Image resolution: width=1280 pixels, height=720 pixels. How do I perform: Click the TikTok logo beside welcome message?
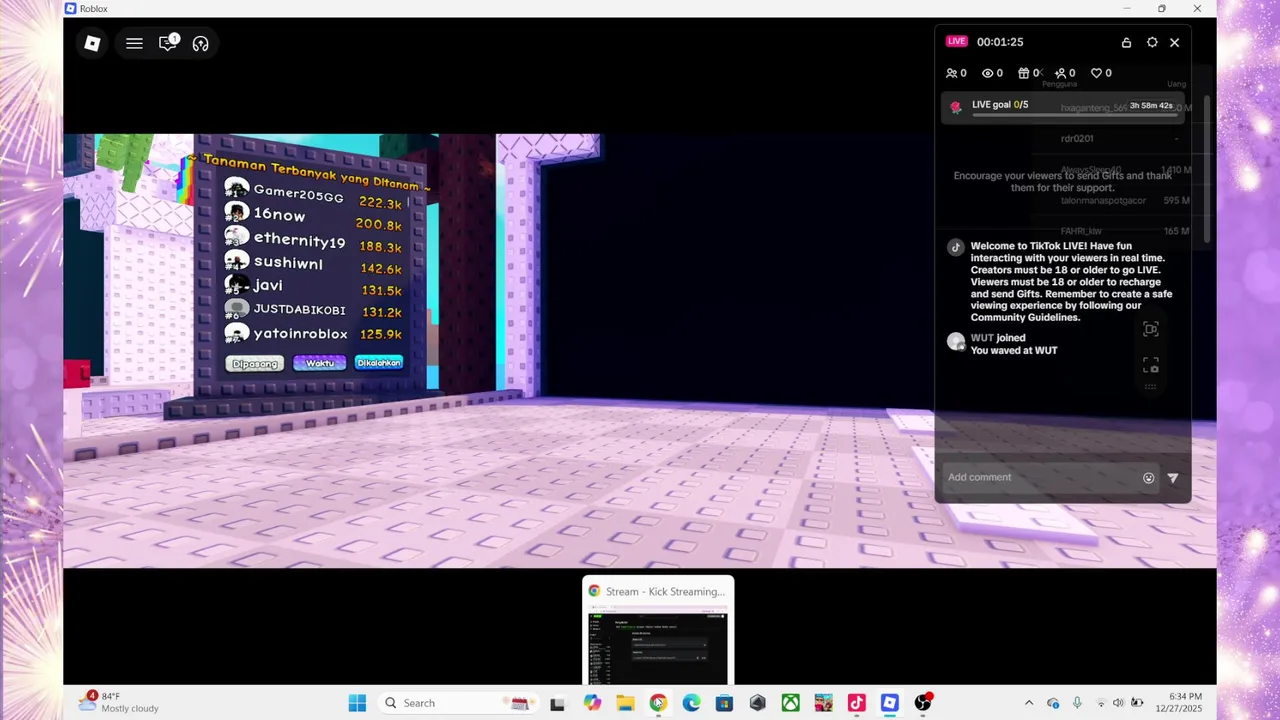[x=956, y=248]
